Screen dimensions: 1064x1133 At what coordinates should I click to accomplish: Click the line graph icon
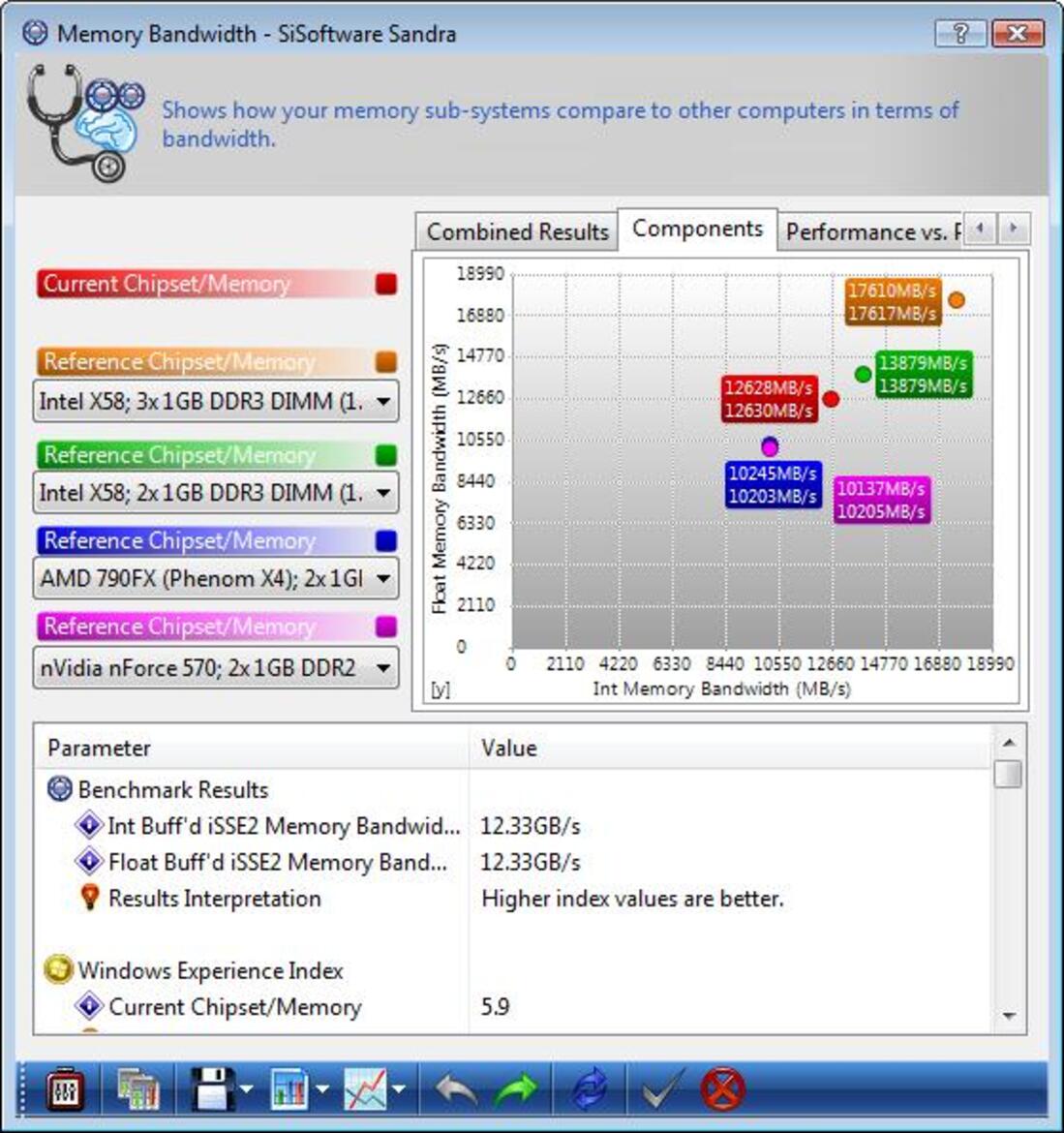pyautogui.click(x=366, y=1089)
